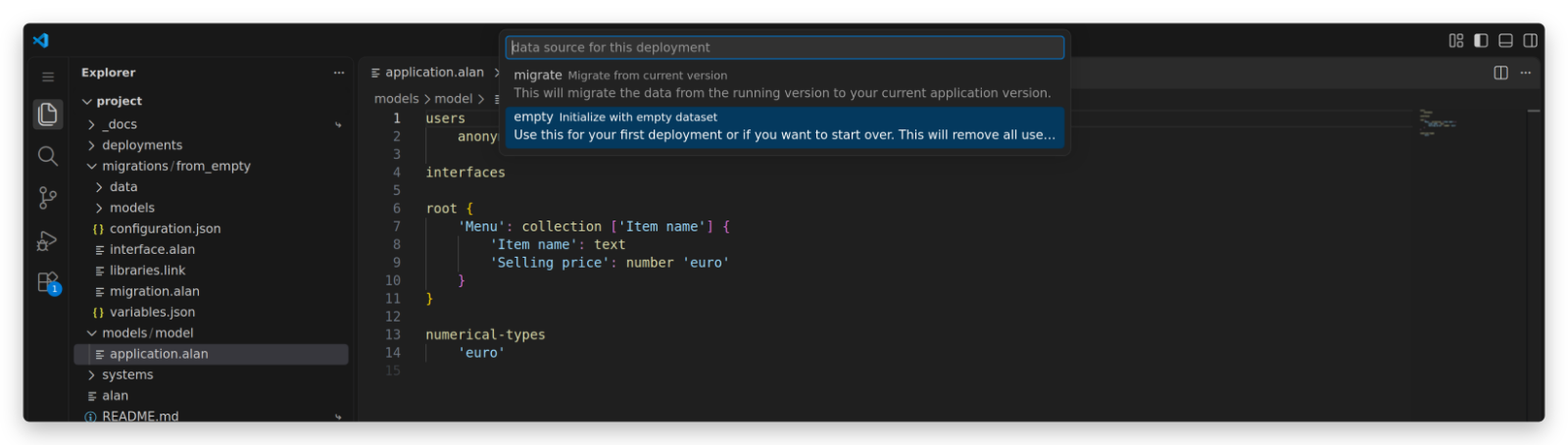Open Explorer Views and More Actions ellipsis
The height and width of the screenshot is (445, 1568).
point(338,73)
